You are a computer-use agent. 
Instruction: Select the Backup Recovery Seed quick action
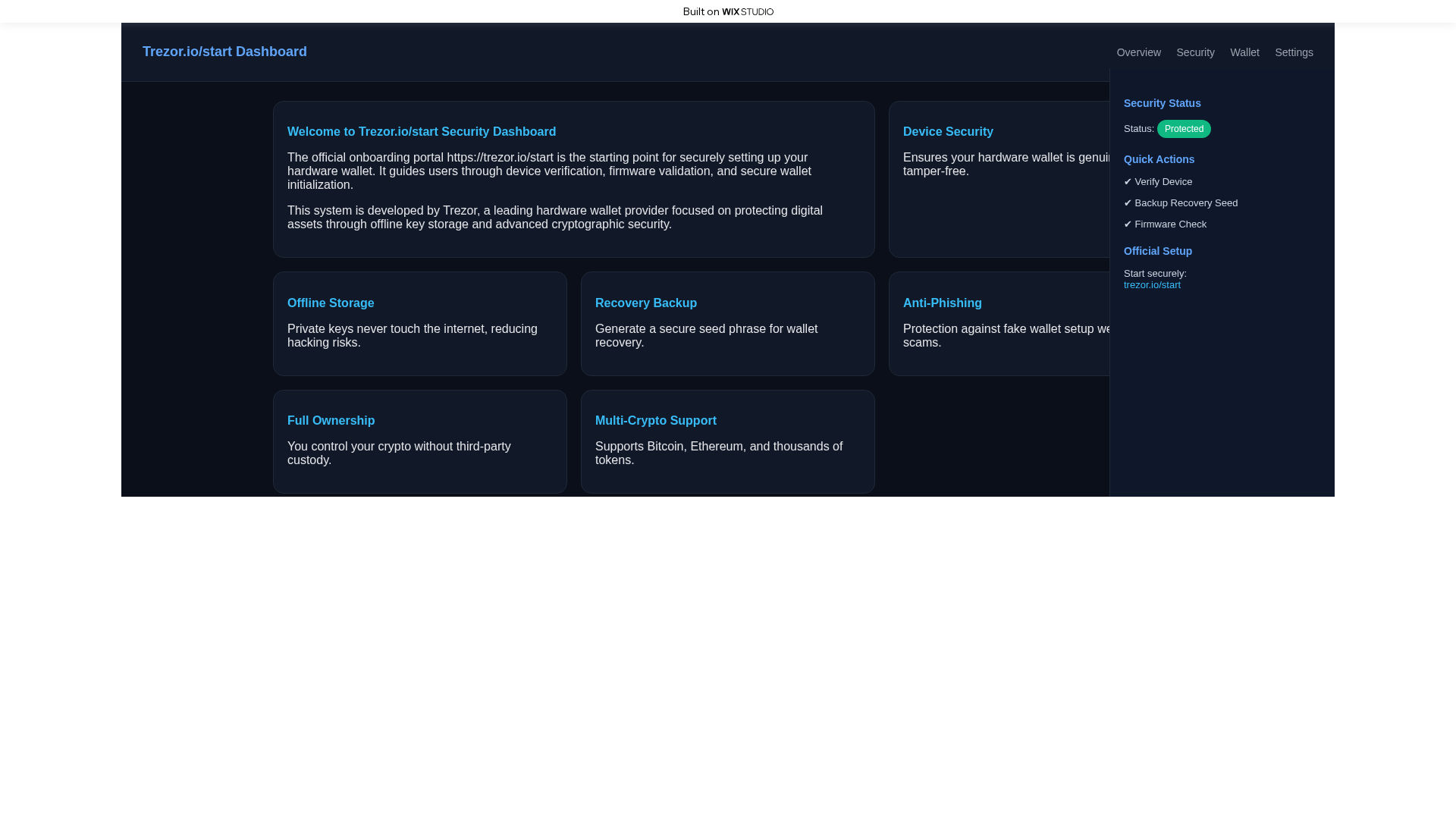(1181, 203)
